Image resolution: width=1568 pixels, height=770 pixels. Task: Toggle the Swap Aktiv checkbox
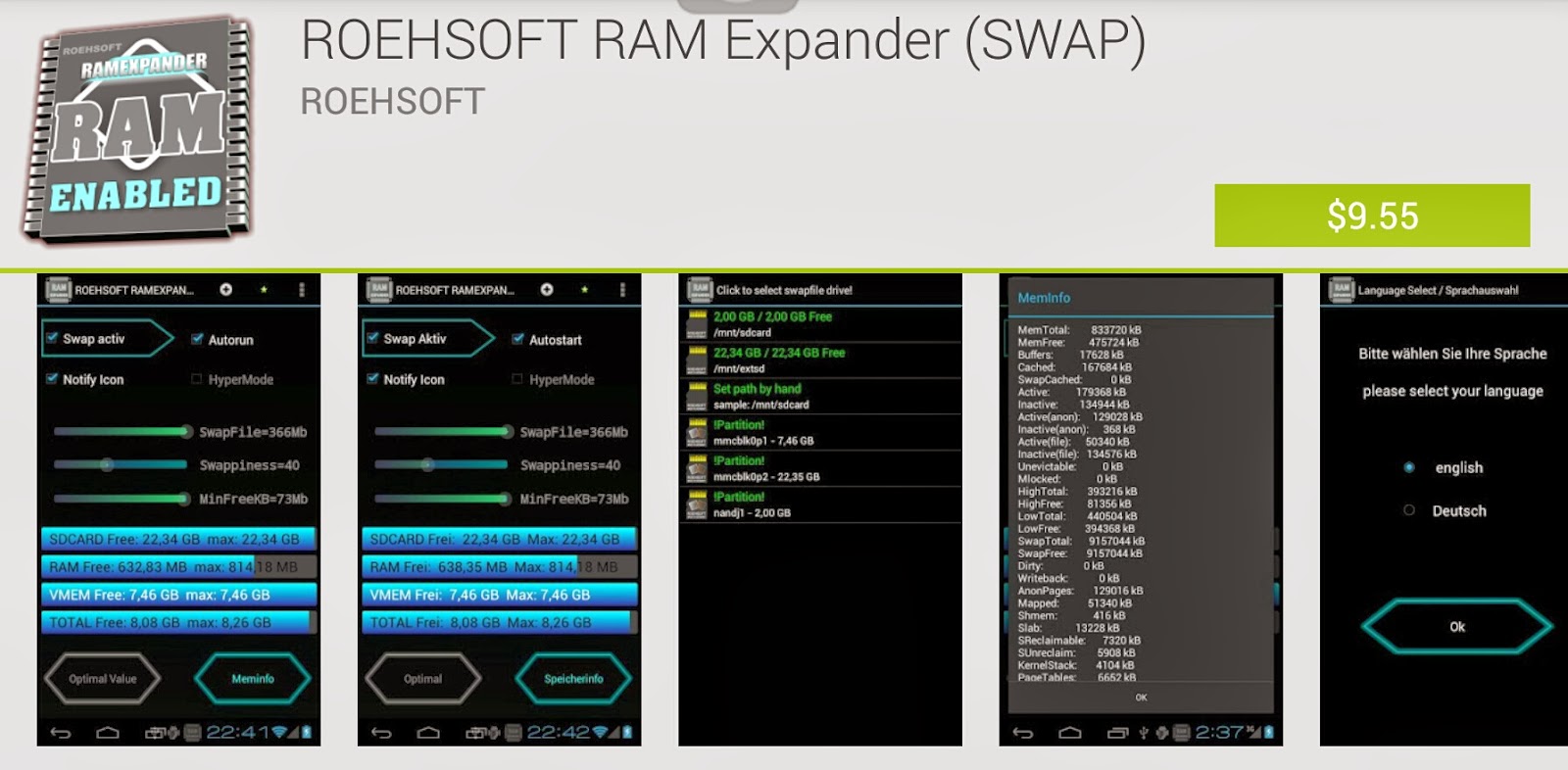372,338
